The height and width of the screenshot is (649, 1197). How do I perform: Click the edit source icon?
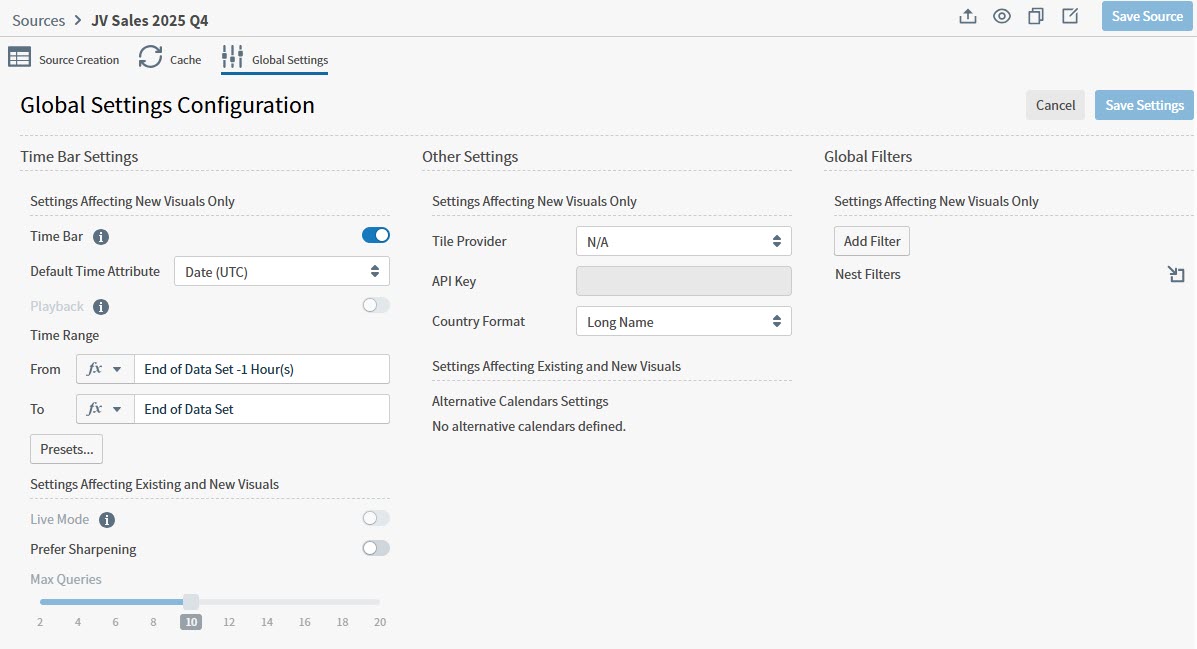(x=1069, y=16)
